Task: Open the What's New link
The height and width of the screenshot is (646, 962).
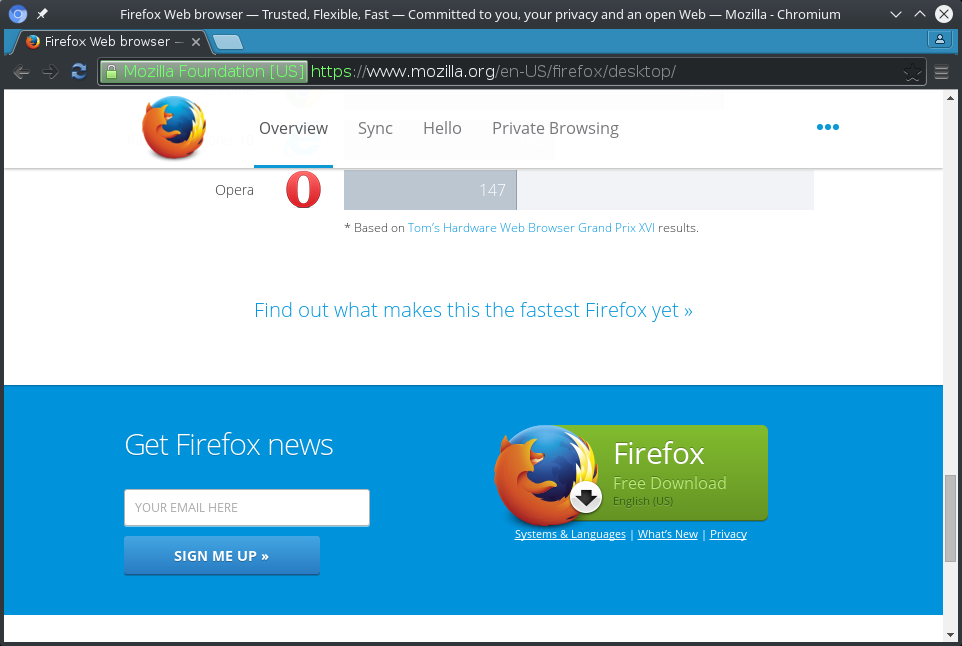Action: (x=668, y=534)
